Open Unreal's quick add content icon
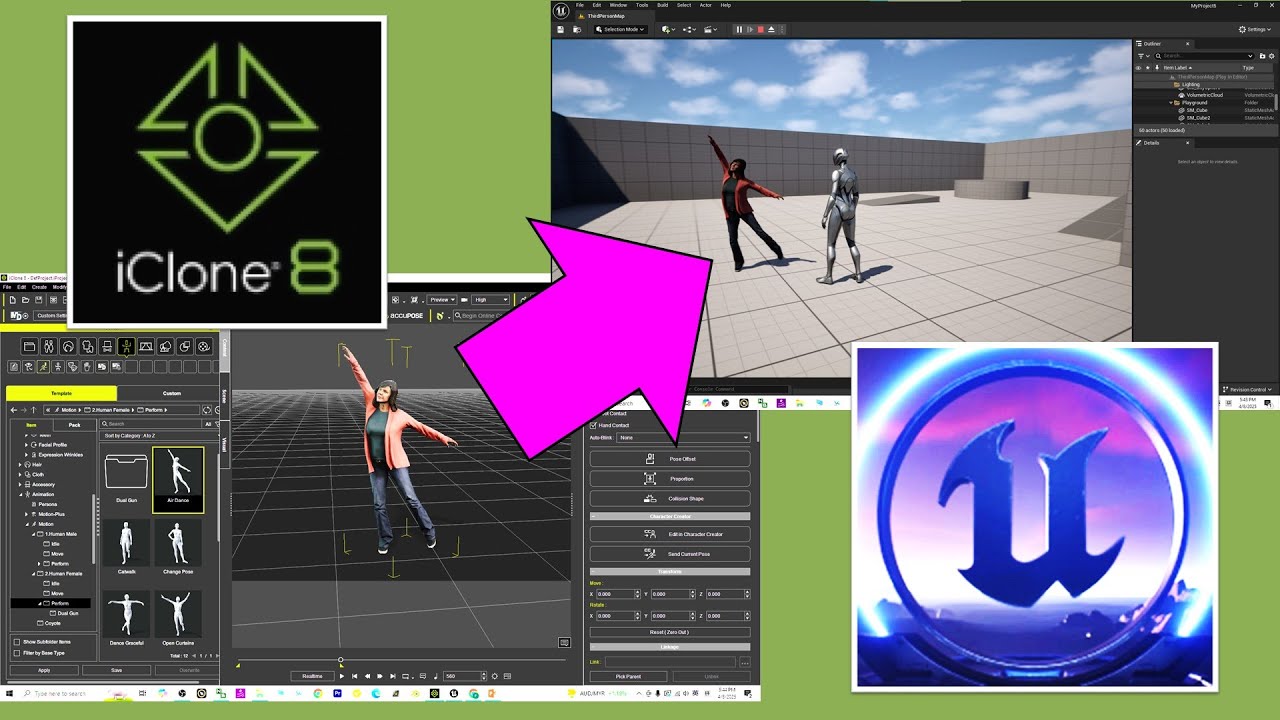Screen dimensions: 1280x720 [668, 29]
